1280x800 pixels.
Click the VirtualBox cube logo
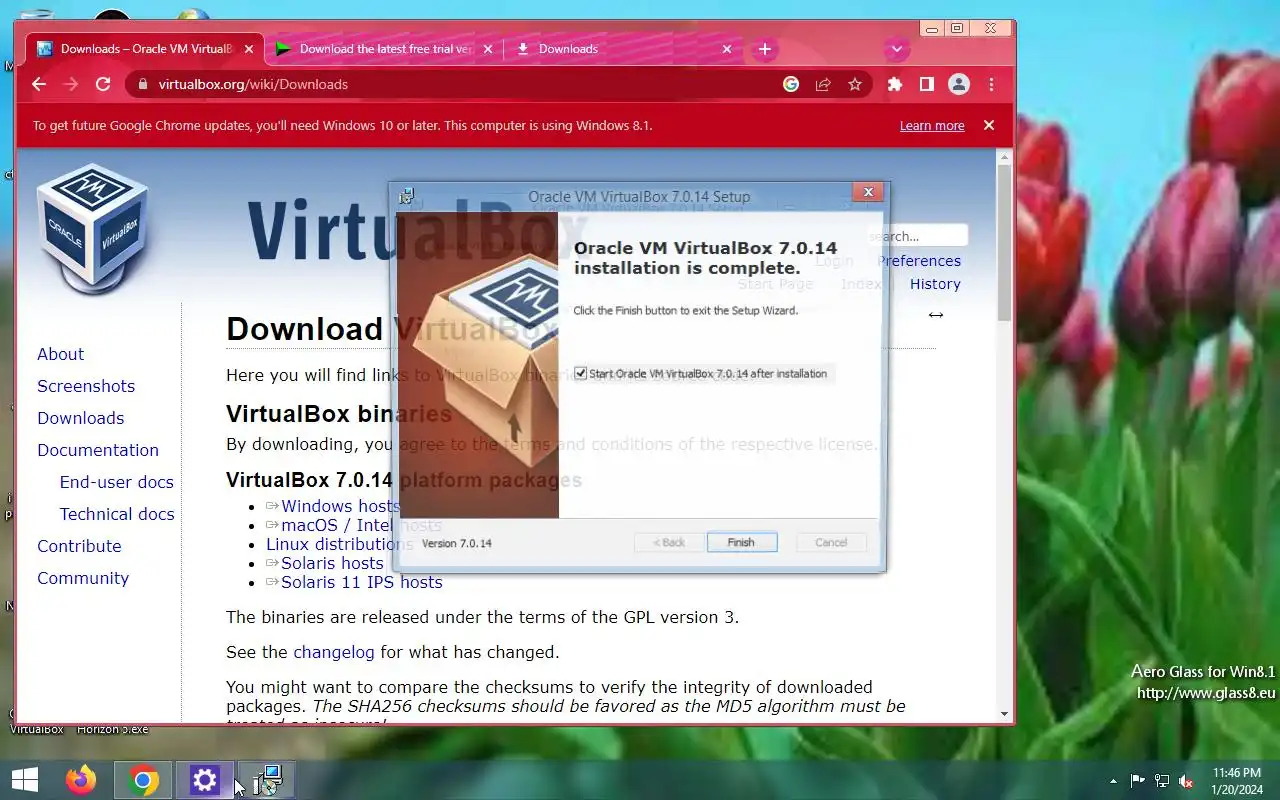click(93, 228)
